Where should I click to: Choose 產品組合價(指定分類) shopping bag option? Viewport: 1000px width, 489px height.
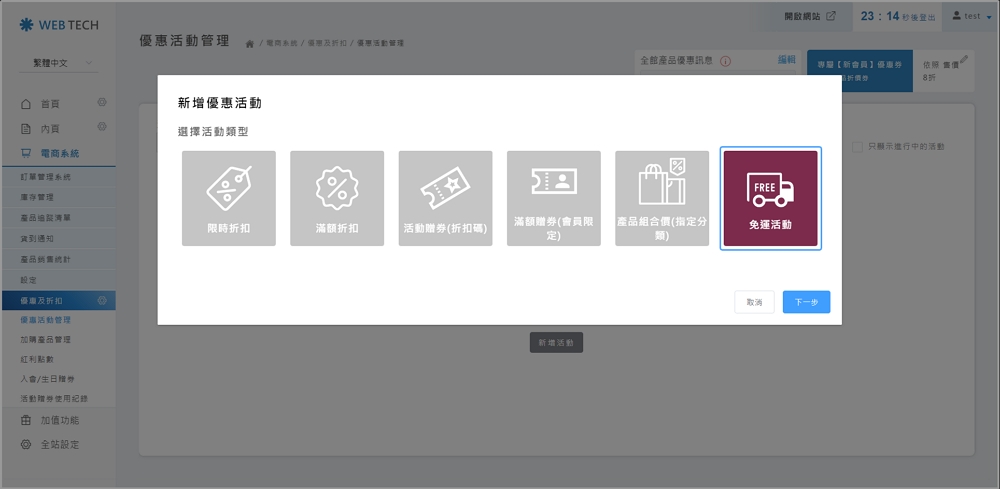coord(662,198)
